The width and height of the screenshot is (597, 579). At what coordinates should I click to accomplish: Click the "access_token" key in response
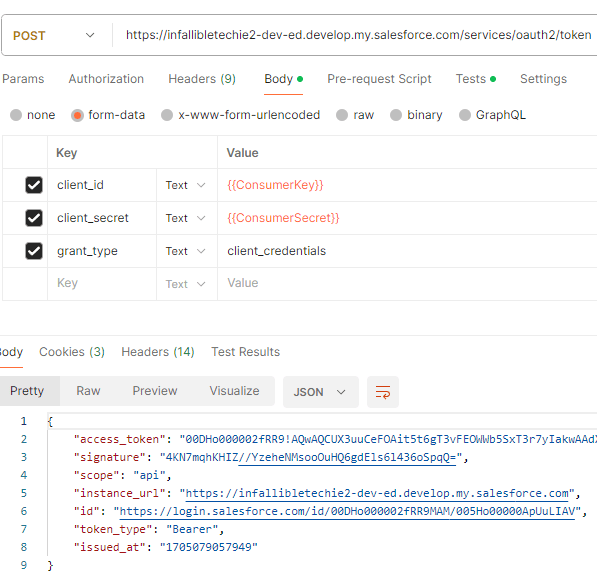[120, 439]
